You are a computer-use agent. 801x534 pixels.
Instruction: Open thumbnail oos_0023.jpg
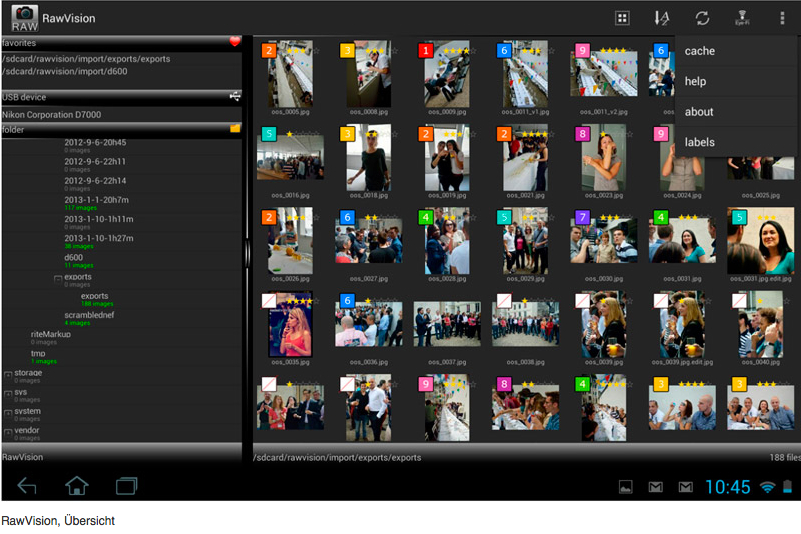click(604, 157)
